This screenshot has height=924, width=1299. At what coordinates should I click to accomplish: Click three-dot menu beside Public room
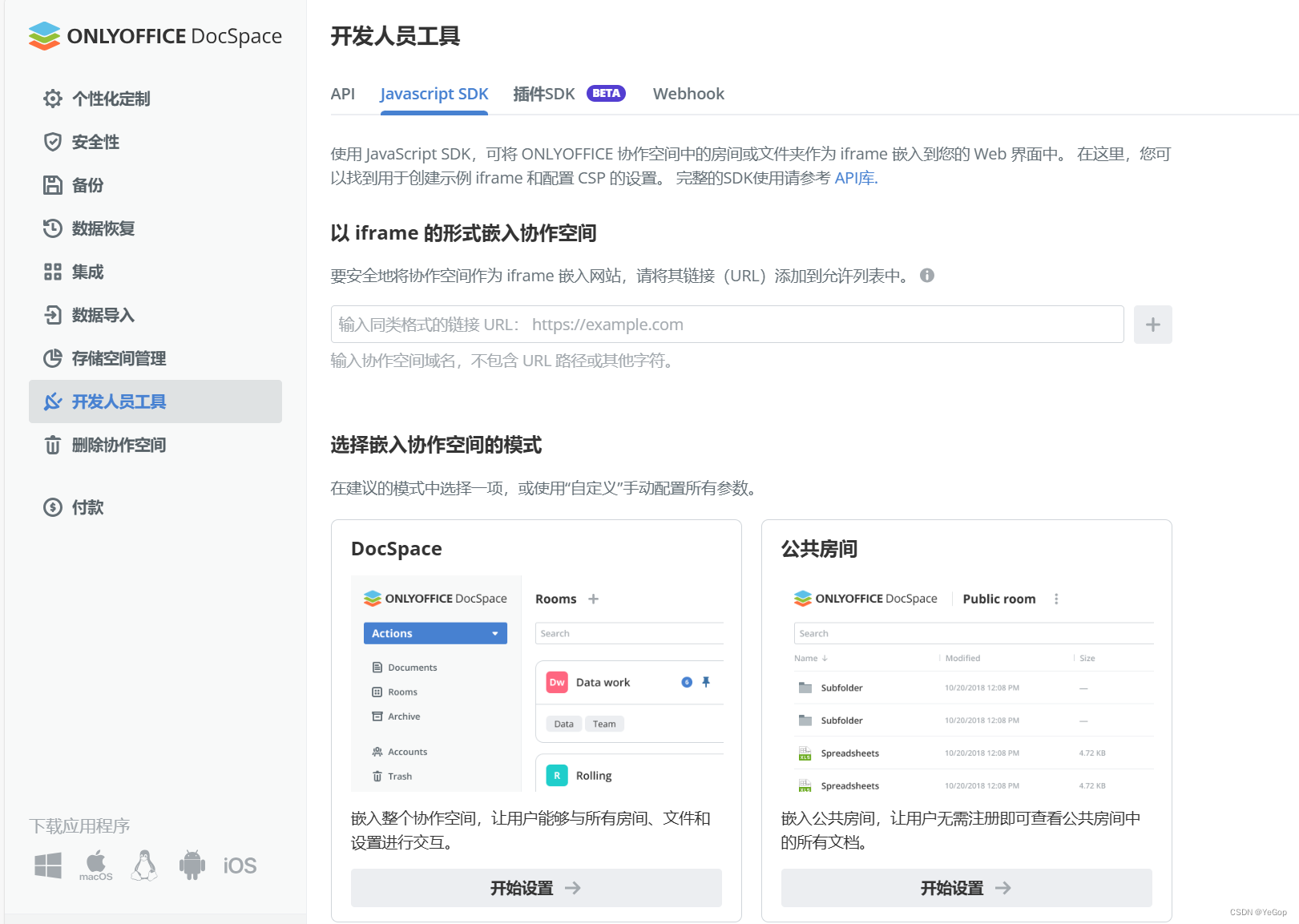coord(1056,599)
